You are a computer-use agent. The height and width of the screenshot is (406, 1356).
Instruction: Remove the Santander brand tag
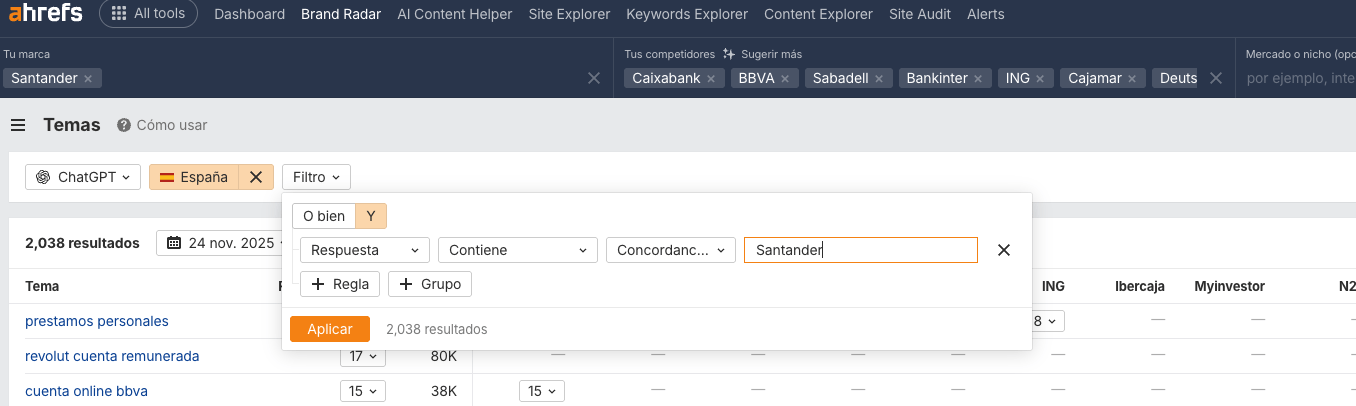[x=88, y=78]
